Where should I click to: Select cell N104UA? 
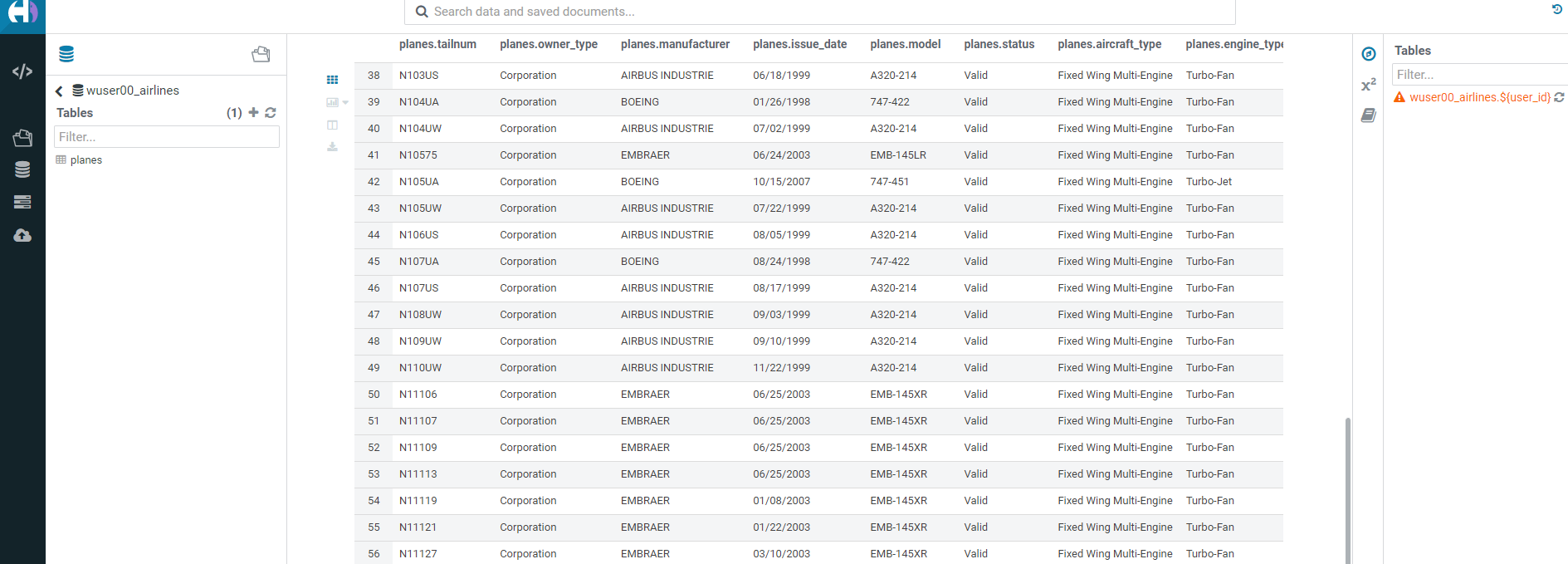click(x=419, y=102)
